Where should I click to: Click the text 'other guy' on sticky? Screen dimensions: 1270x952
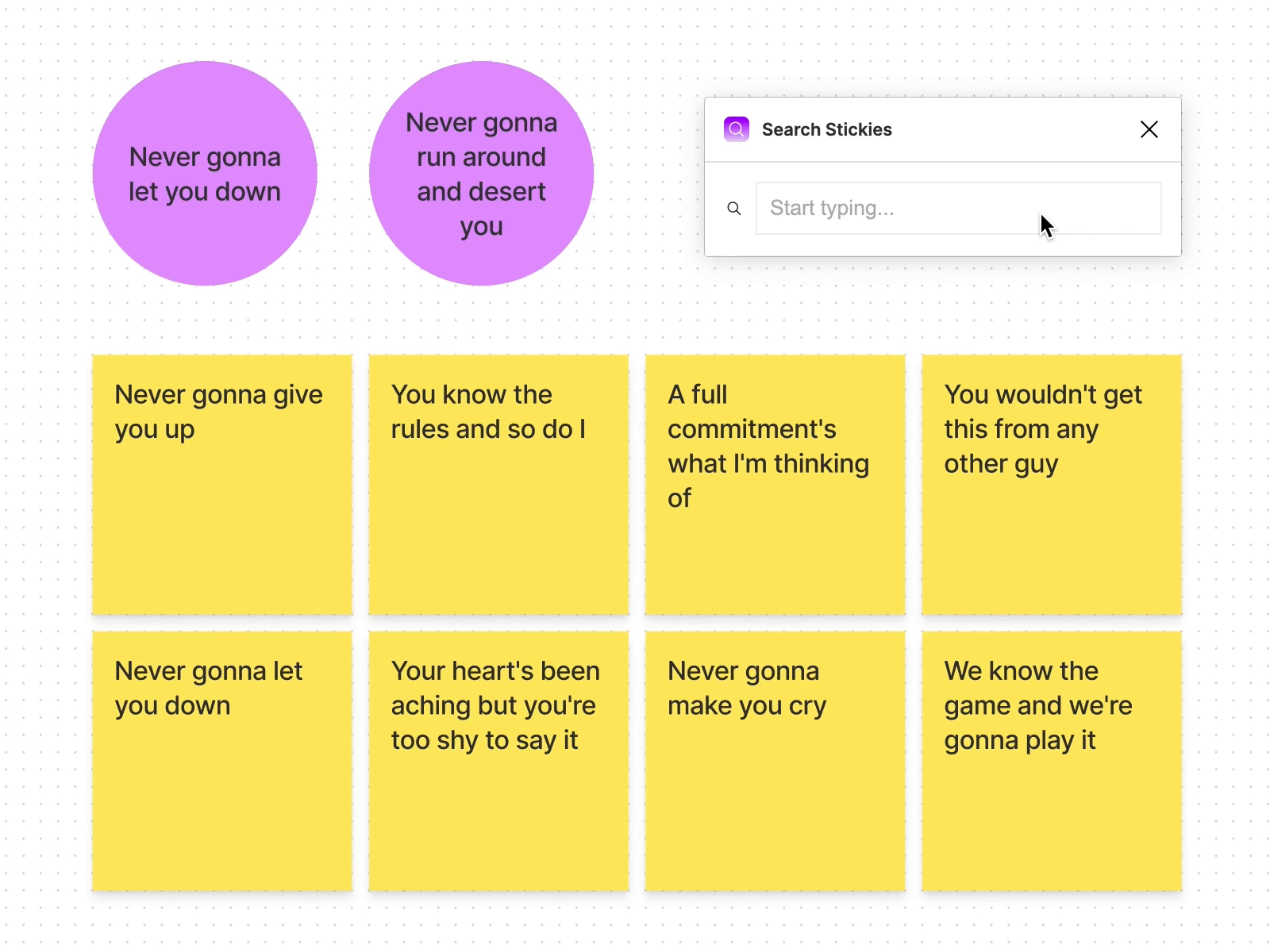[x=1000, y=464]
